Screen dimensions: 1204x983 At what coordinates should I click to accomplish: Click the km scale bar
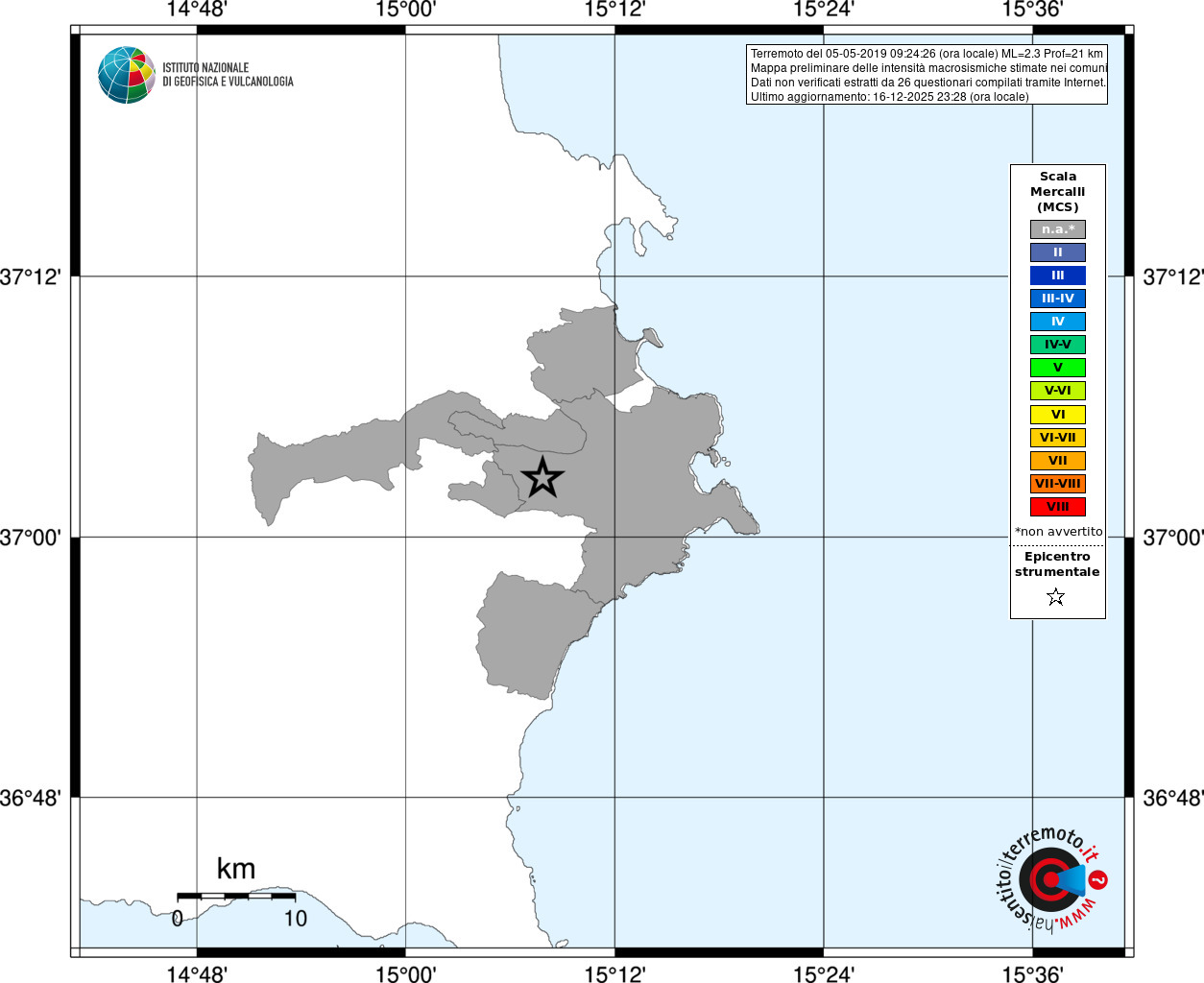pyautogui.click(x=236, y=896)
